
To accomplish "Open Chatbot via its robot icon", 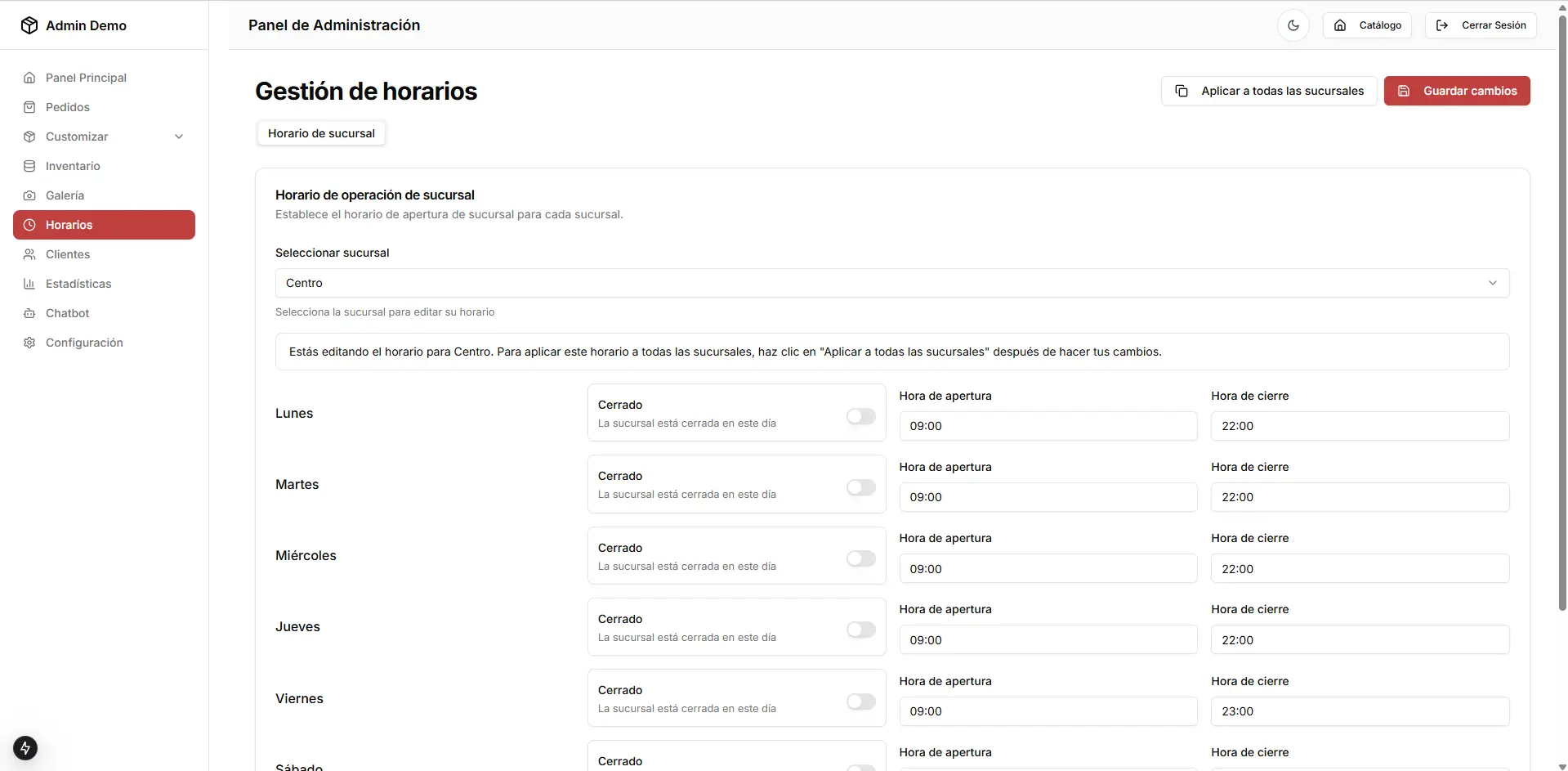I will tap(29, 313).
